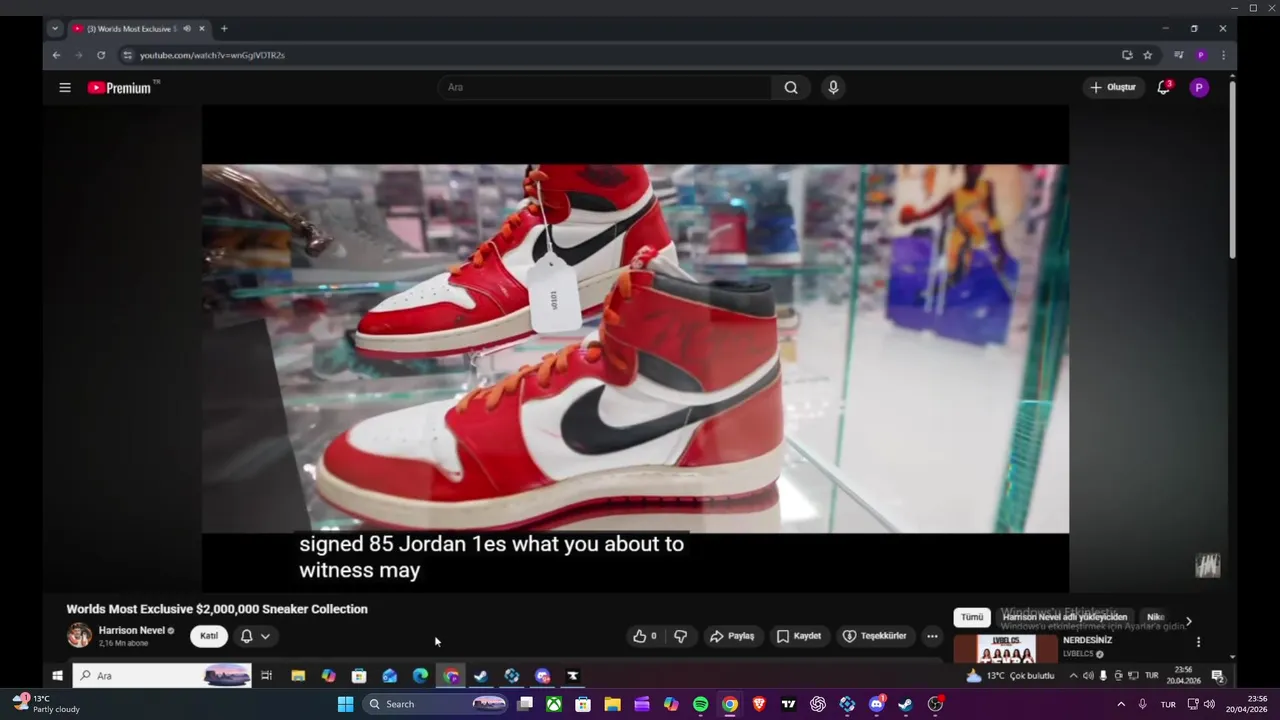Open Harrison Nevel channel avatar

79,635
